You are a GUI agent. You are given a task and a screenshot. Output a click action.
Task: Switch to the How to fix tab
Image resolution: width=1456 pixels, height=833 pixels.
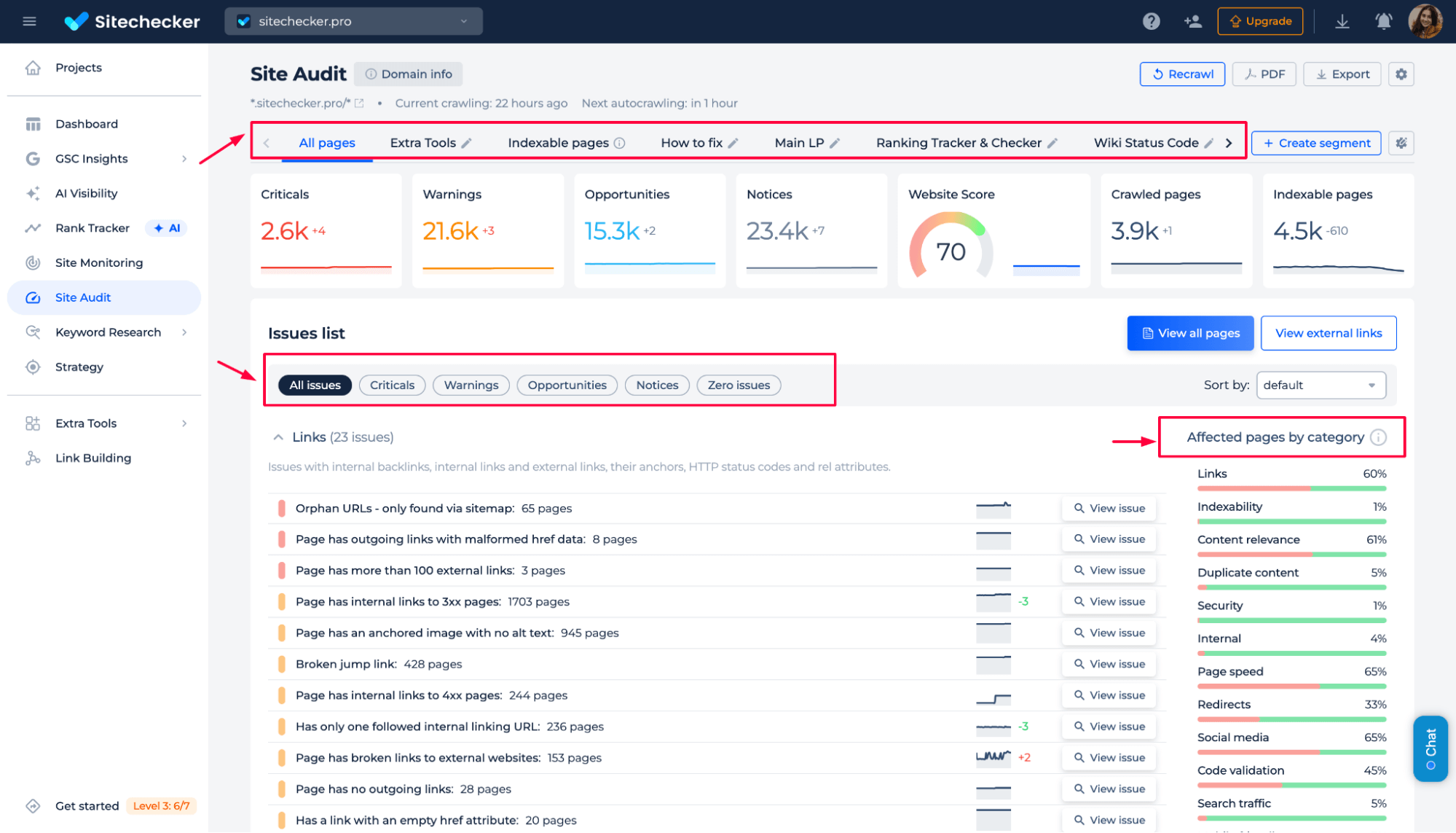[x=691, y=143]
